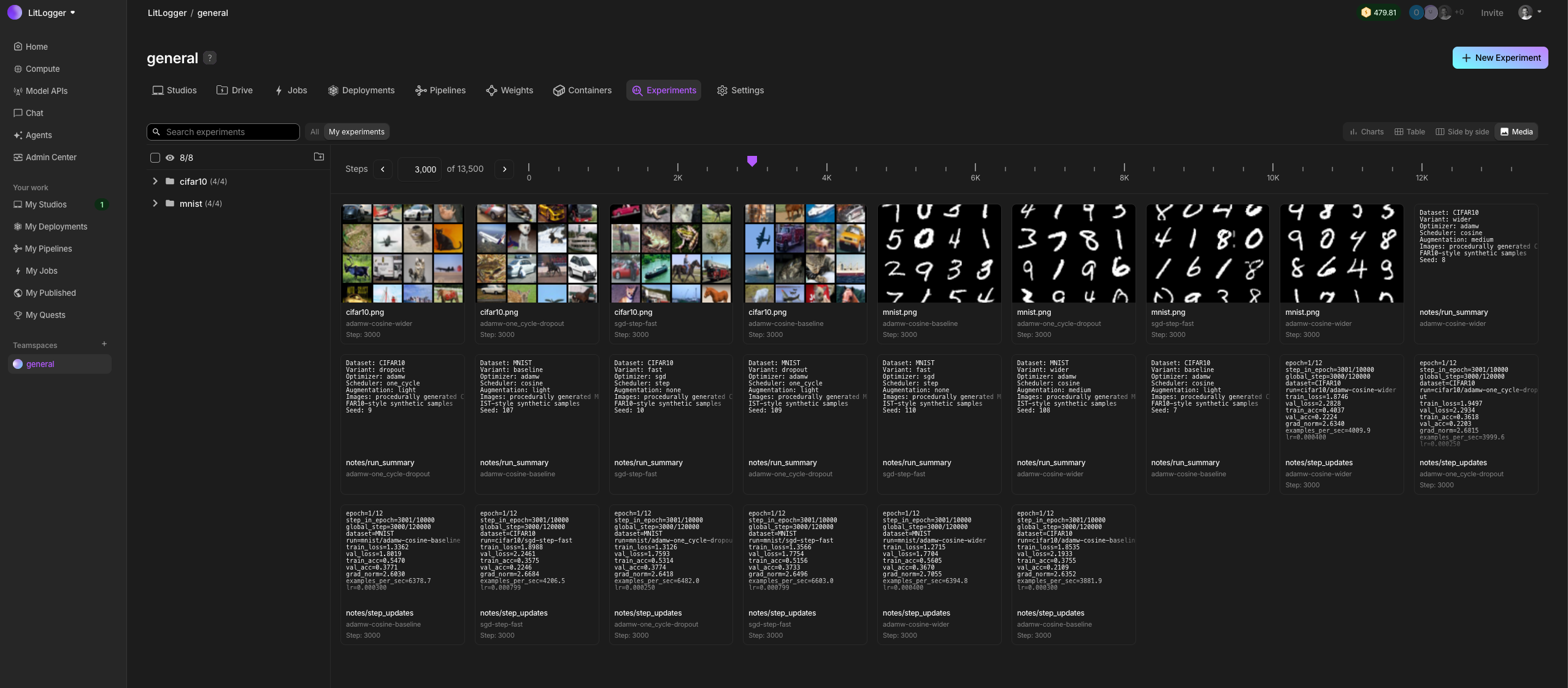Click the Invite link in the header
Image resolution: width=1568 pixels, height=688 pixels.
coord(1491,13)
